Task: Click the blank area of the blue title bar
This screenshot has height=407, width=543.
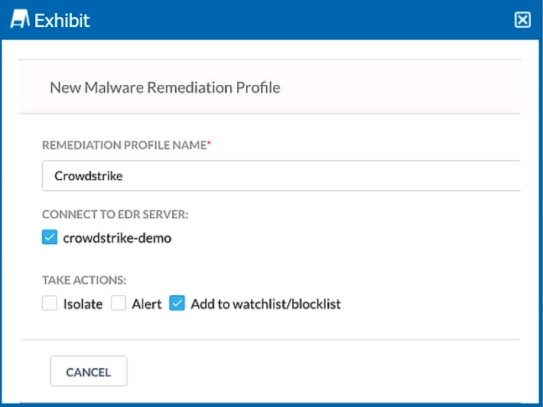Action: [301, 20]
